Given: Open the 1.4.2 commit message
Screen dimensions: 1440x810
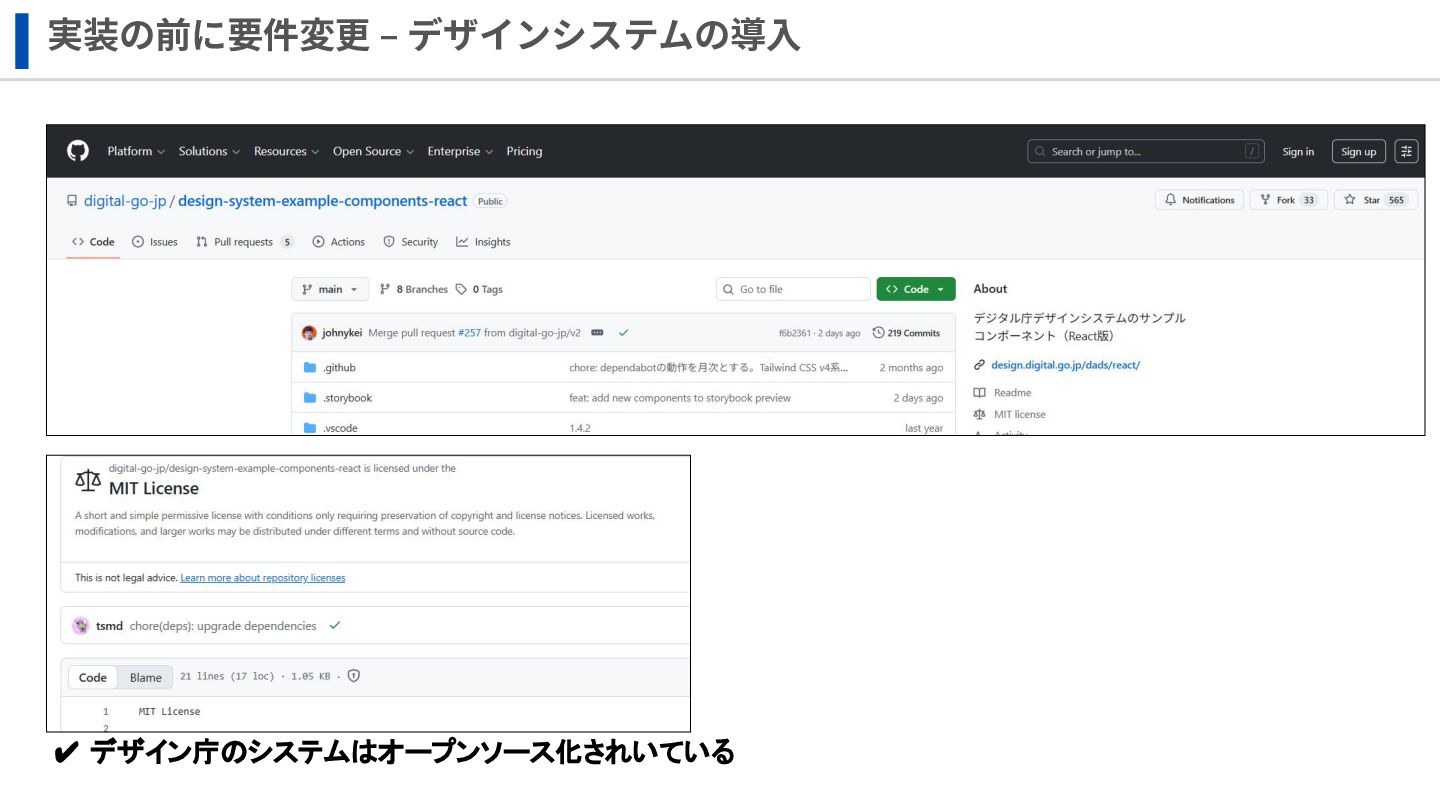Looking at the screenshot, I should tap(580, 428).
